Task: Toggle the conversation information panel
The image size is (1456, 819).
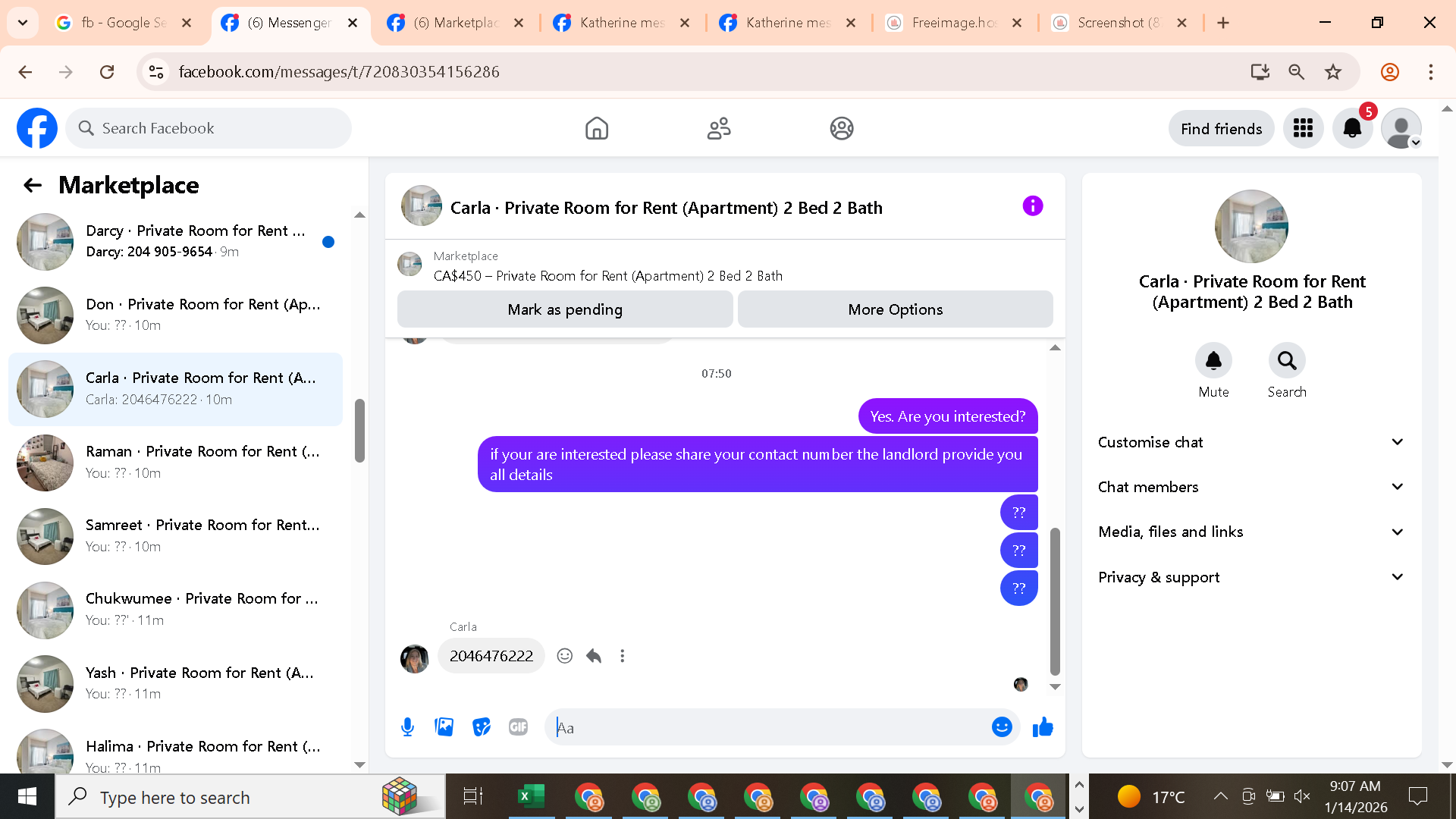Action: pyautogui.click(x=1032, y=206)
